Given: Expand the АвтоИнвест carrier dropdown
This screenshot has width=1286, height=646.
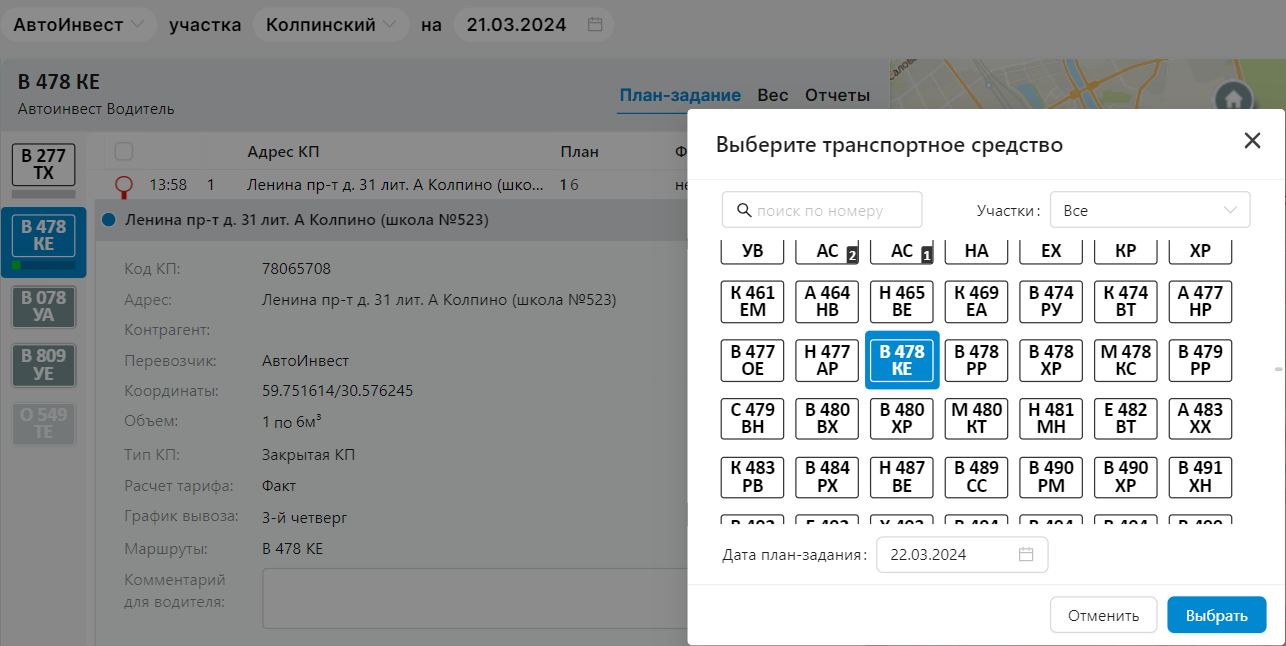Looking at the screenshot, I should (x=78, y=25).
